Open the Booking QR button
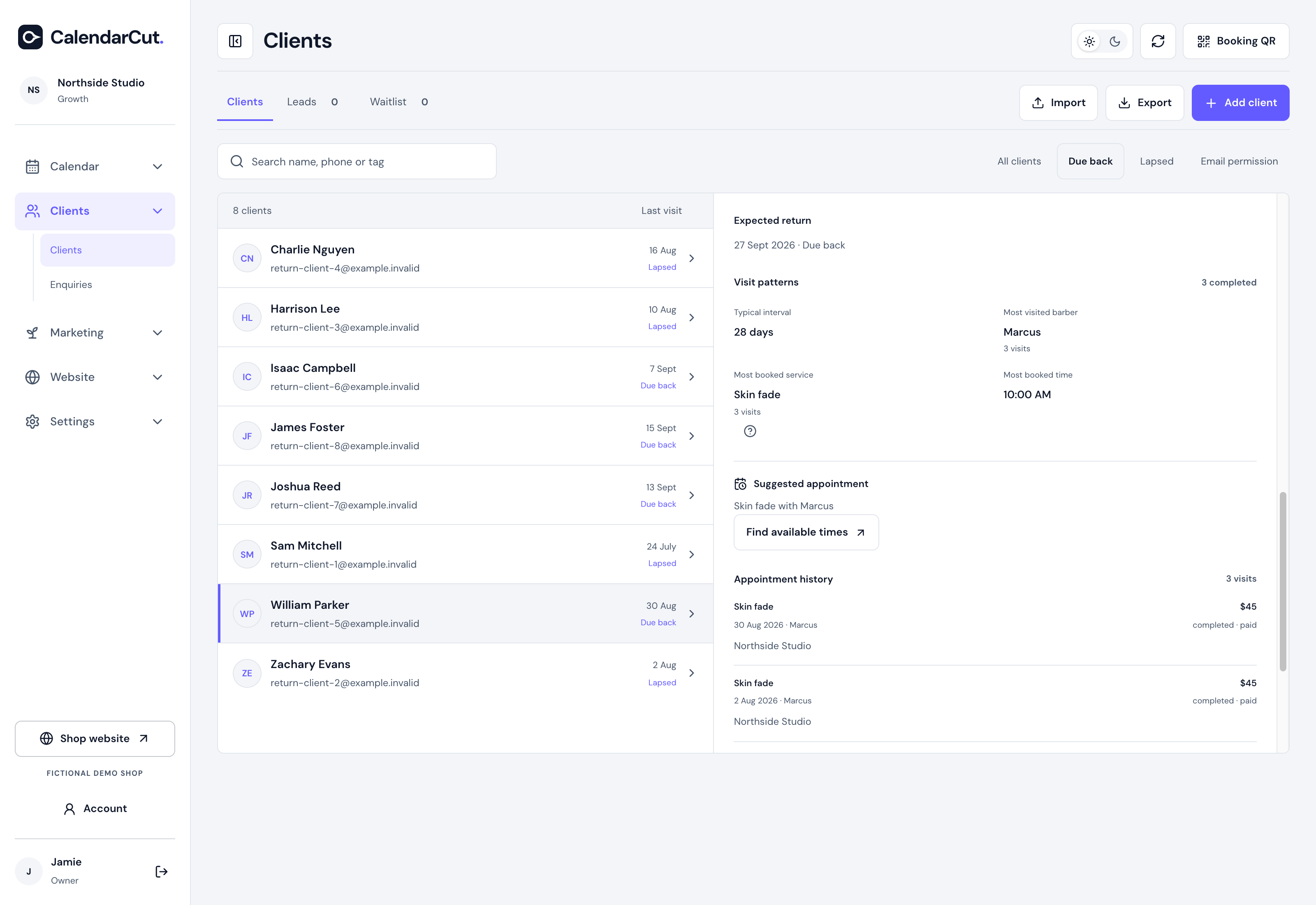Viewport: 1316px width, 905px height. pos(1235,41)
